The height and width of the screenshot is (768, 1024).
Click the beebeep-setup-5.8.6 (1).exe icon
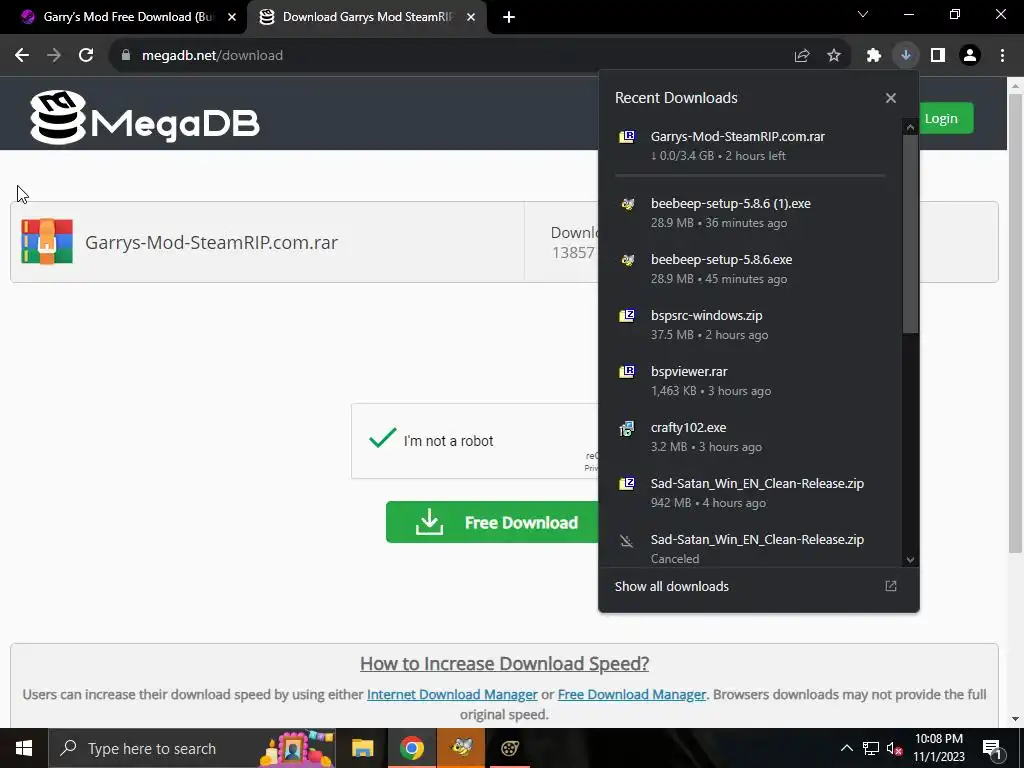pos(627,204)
